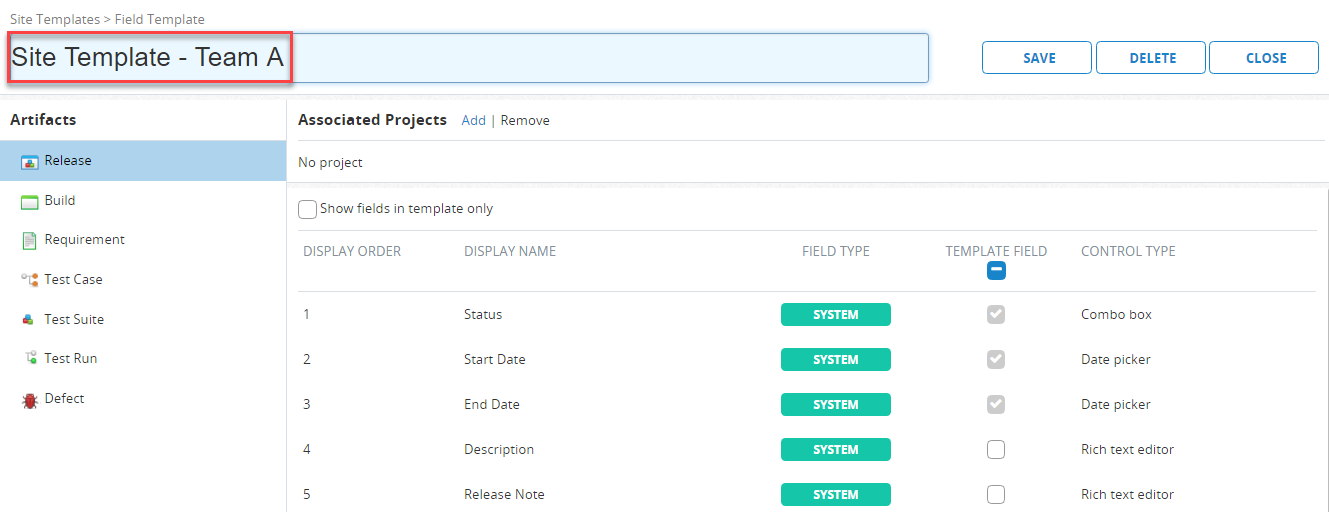Delete the site template

click(1152, 58)
